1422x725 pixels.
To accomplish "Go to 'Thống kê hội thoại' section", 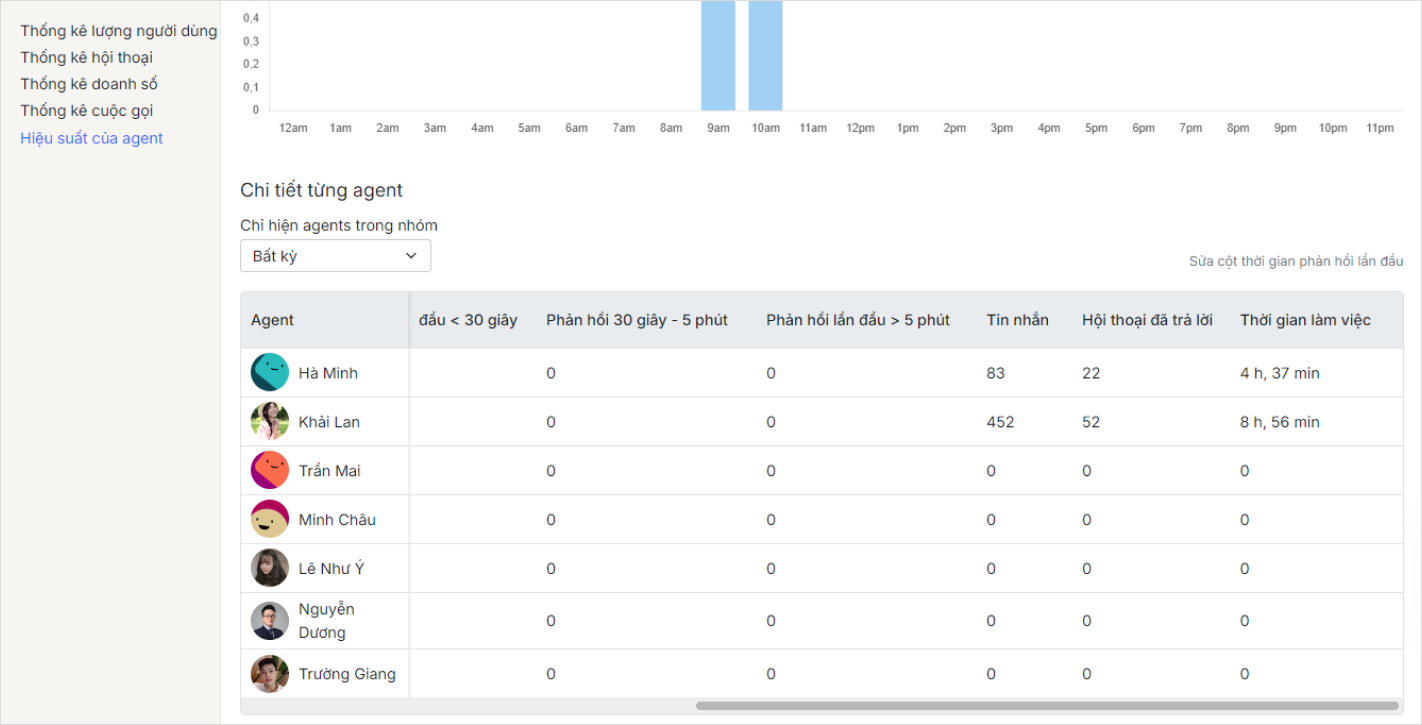I will point(87,58).
